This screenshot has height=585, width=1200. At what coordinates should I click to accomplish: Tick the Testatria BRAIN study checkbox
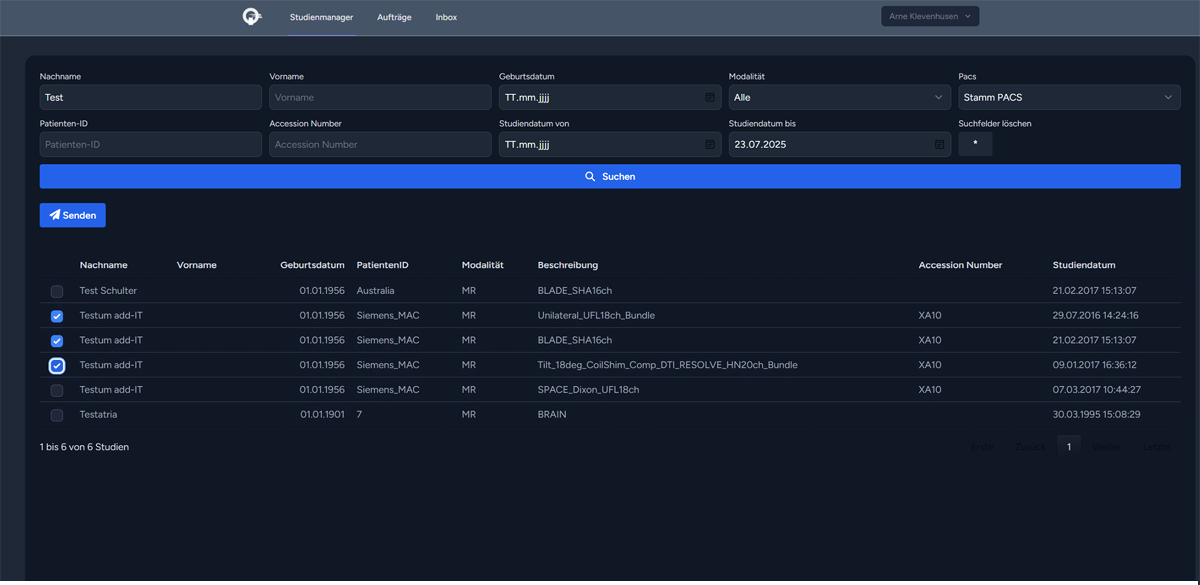coord(57,415)
